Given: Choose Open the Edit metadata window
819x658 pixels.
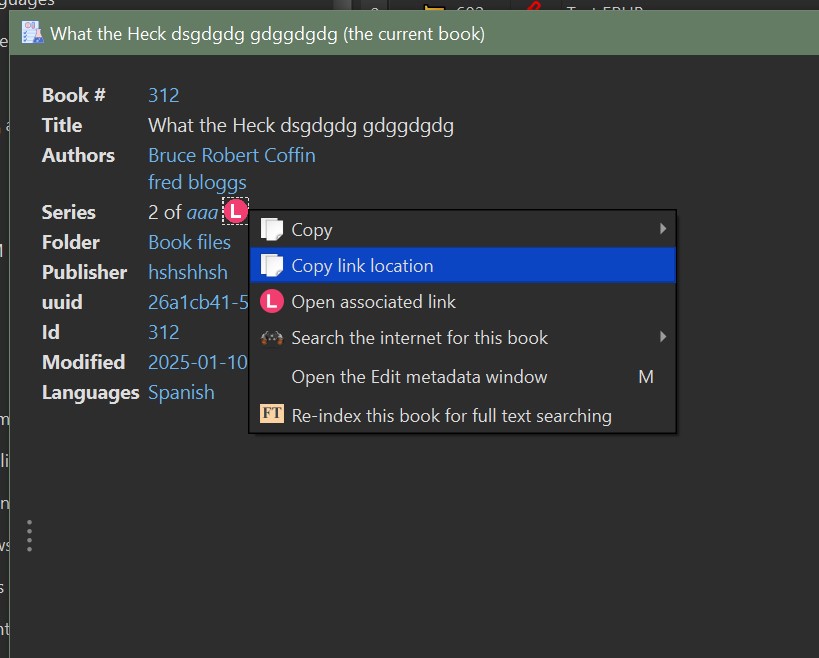Looking at the screenshot, I should (x=419, y=377).
